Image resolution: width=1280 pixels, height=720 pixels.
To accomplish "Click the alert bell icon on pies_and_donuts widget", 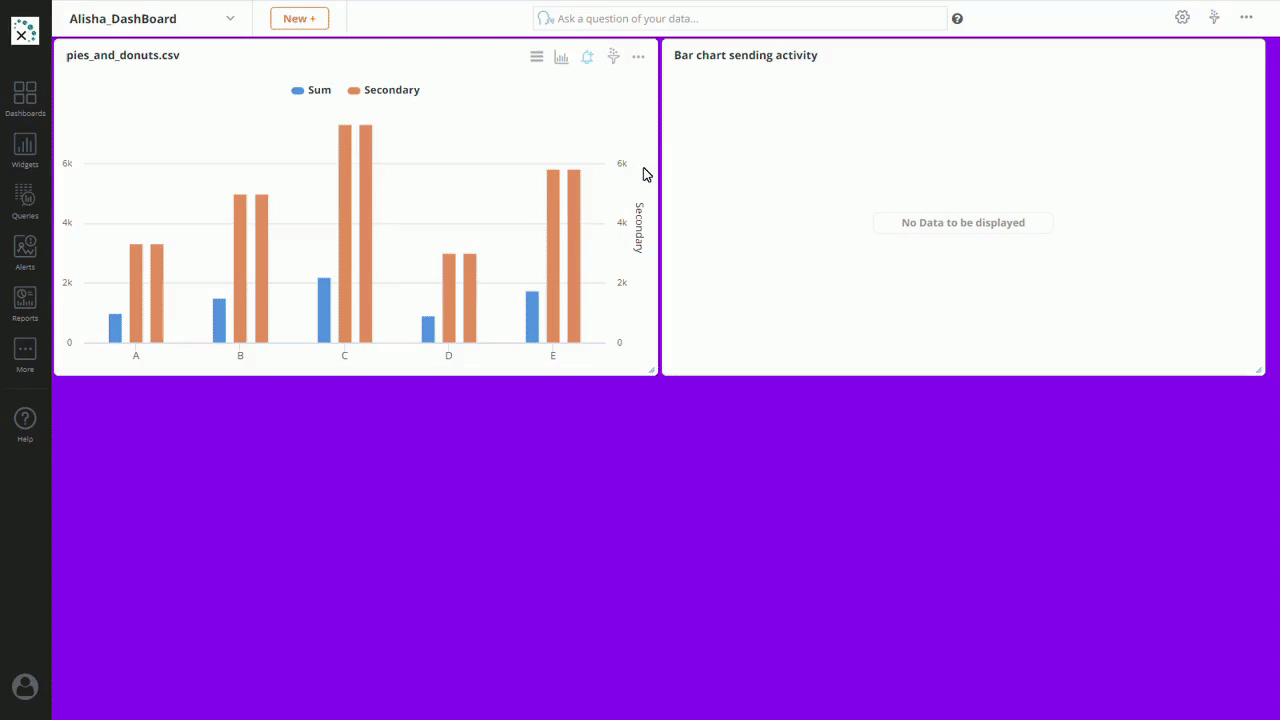I will pyautogui.click(x=587, y=57).
